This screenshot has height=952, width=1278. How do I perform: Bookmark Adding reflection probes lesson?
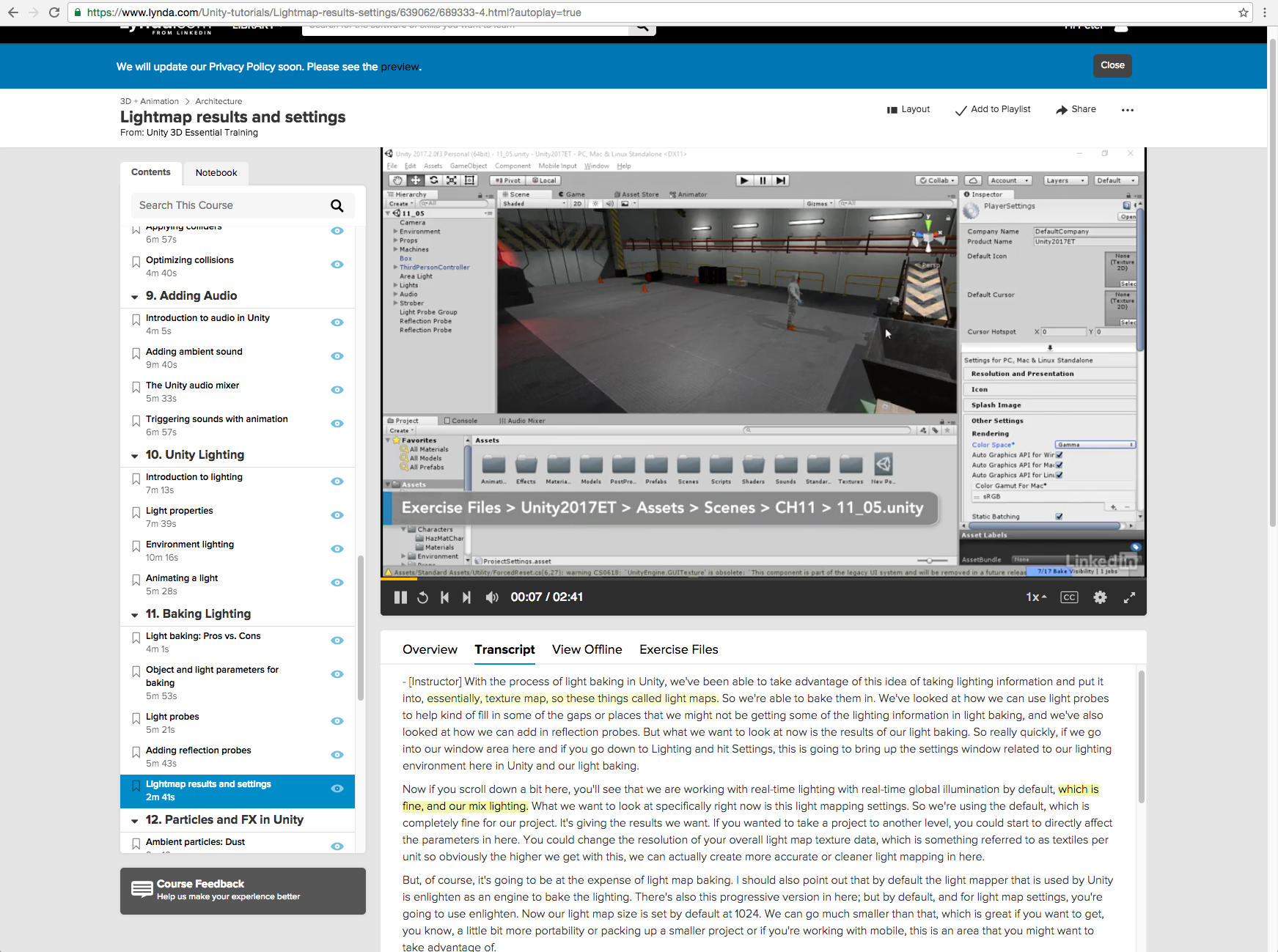[136, 752]
